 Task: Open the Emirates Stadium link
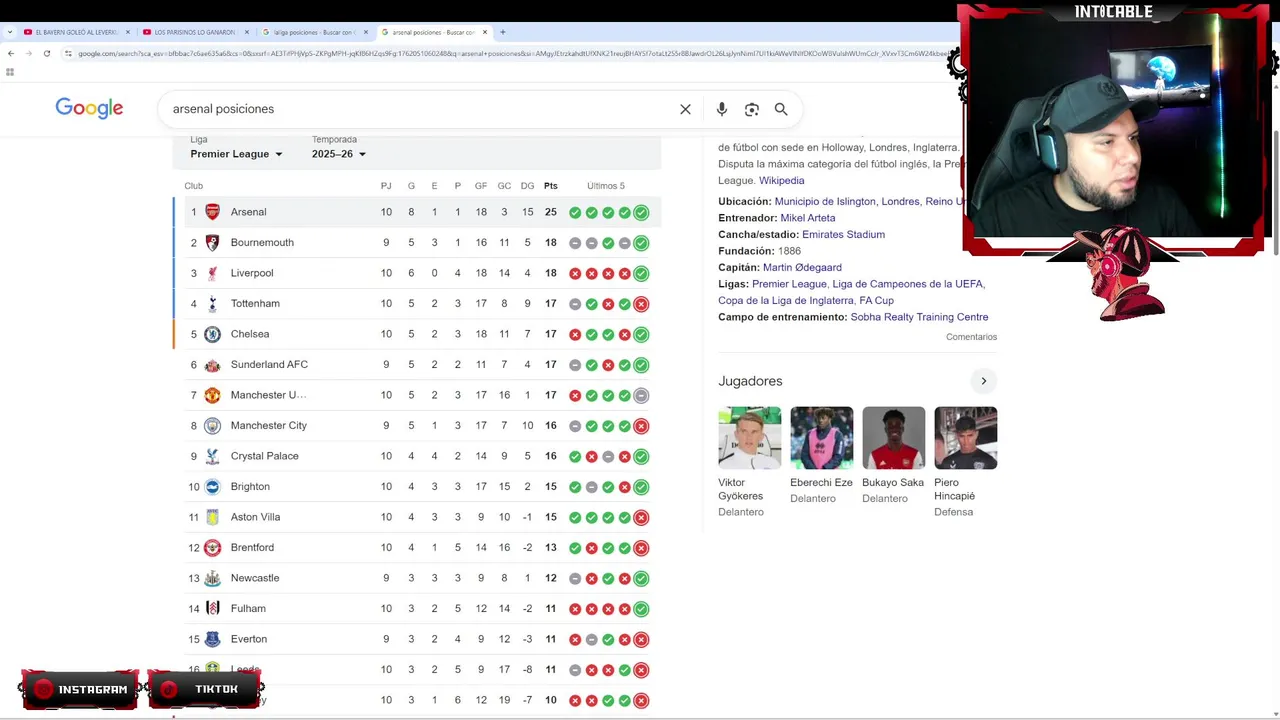843,235
